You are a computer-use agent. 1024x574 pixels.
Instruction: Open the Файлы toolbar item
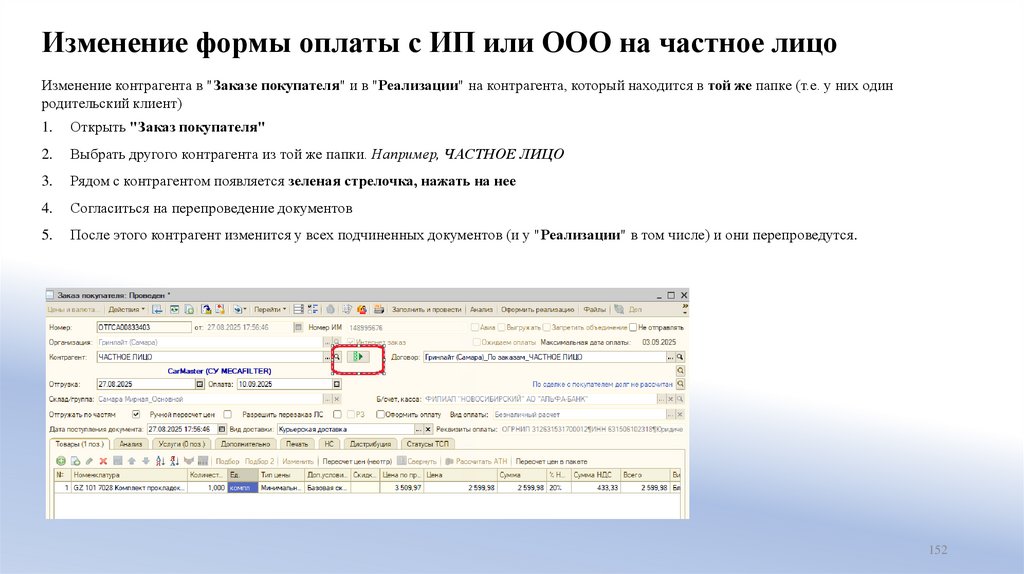coord(594,310)
